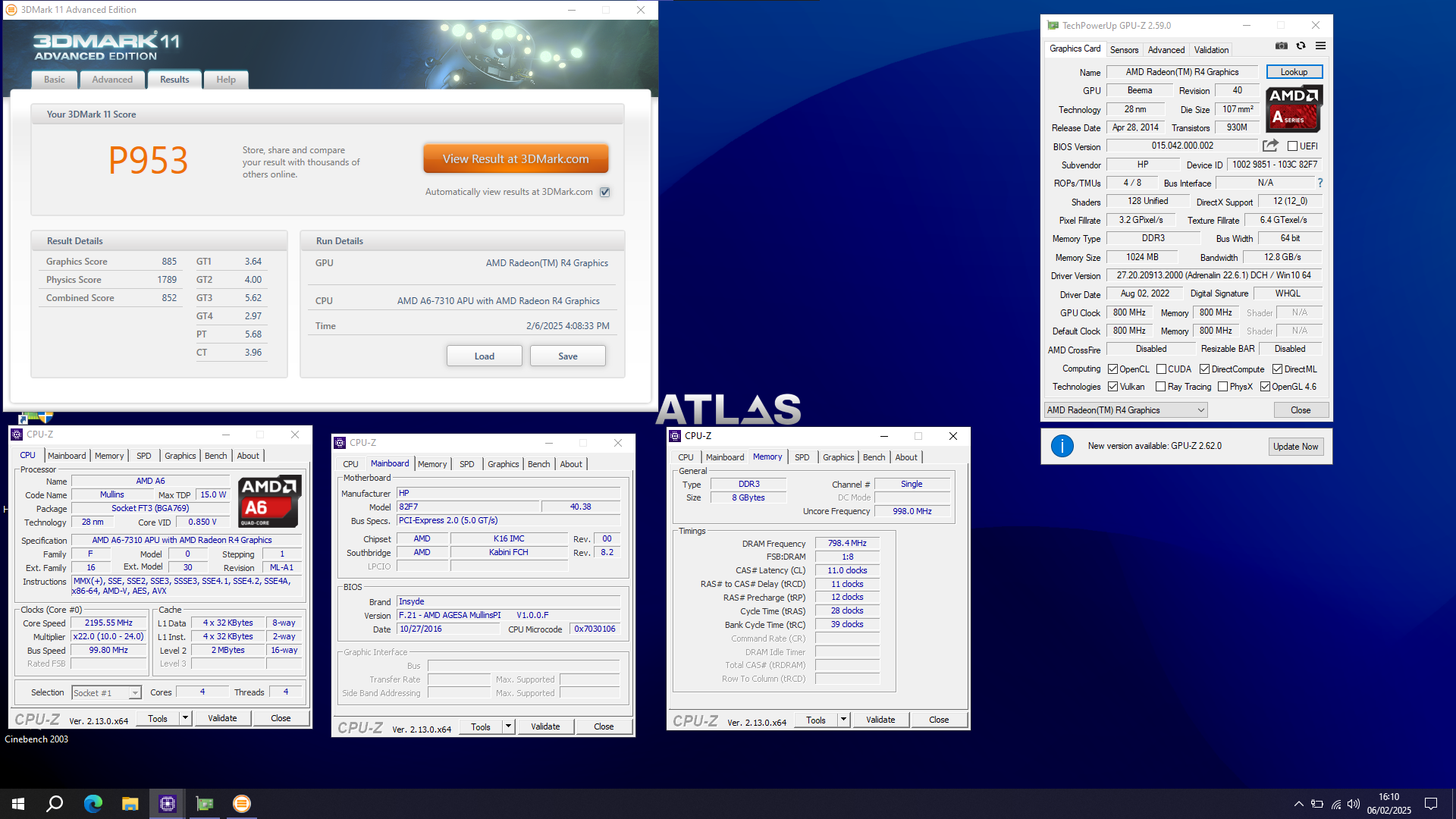The height and width of the screenshot is (819, 1456).
Task: Share BIOS version via export icon
Action: 1270,146
